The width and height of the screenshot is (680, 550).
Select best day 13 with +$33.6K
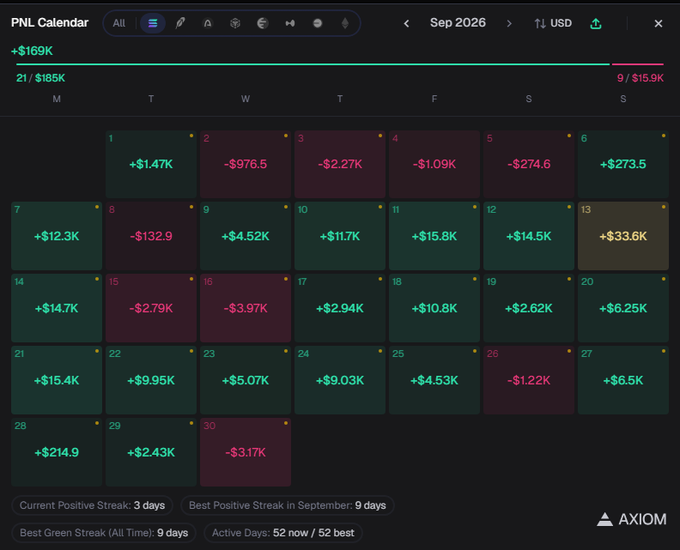pyautogui.click(x=623, y=236)
